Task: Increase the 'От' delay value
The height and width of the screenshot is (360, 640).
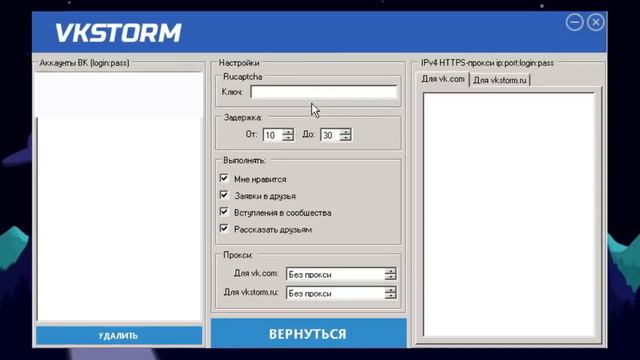Action: tap(288, 131)
